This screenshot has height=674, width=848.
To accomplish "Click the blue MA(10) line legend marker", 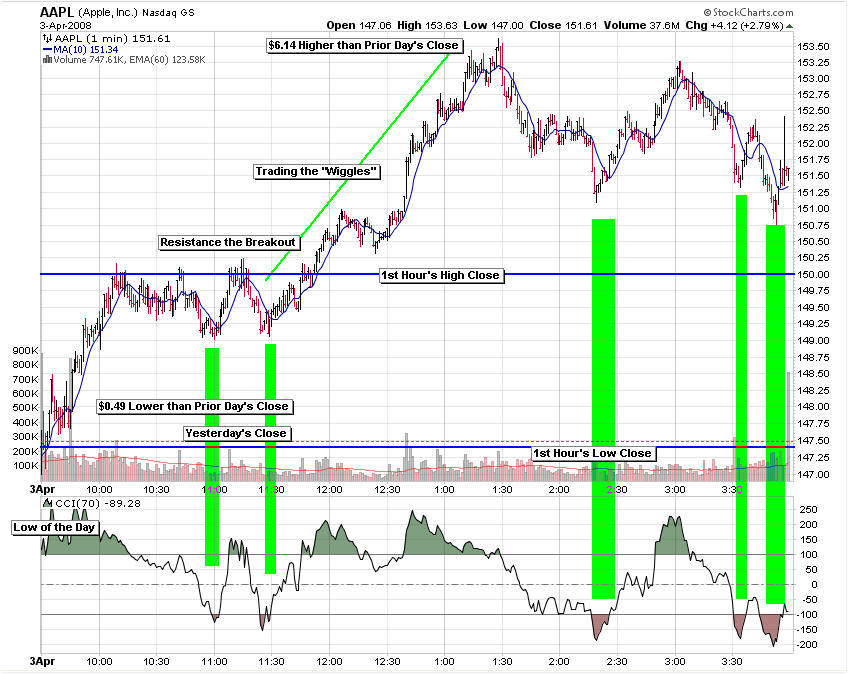I will [x=48, y=50].
